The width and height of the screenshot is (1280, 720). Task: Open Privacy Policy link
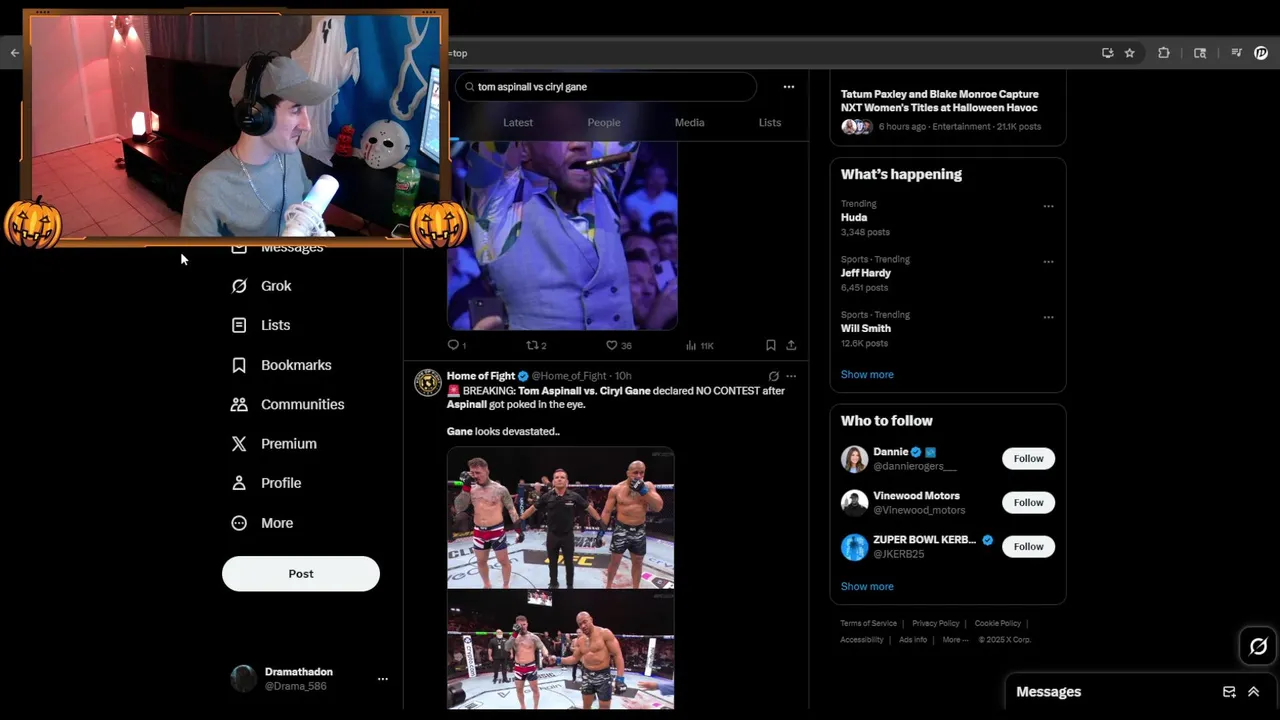coord(936,624)
